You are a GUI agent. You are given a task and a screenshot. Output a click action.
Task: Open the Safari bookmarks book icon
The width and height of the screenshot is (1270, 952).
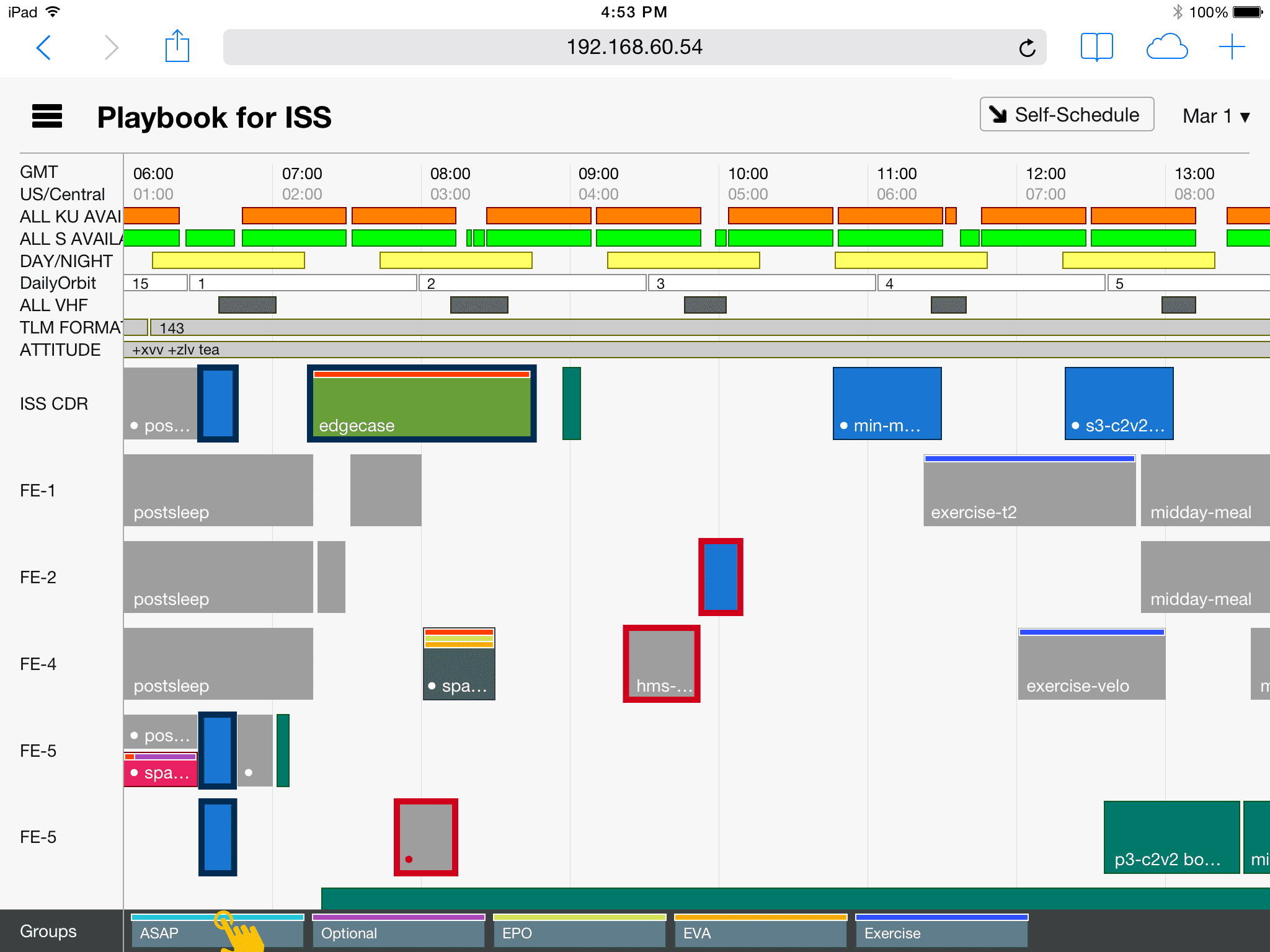tap(1096, 47)
